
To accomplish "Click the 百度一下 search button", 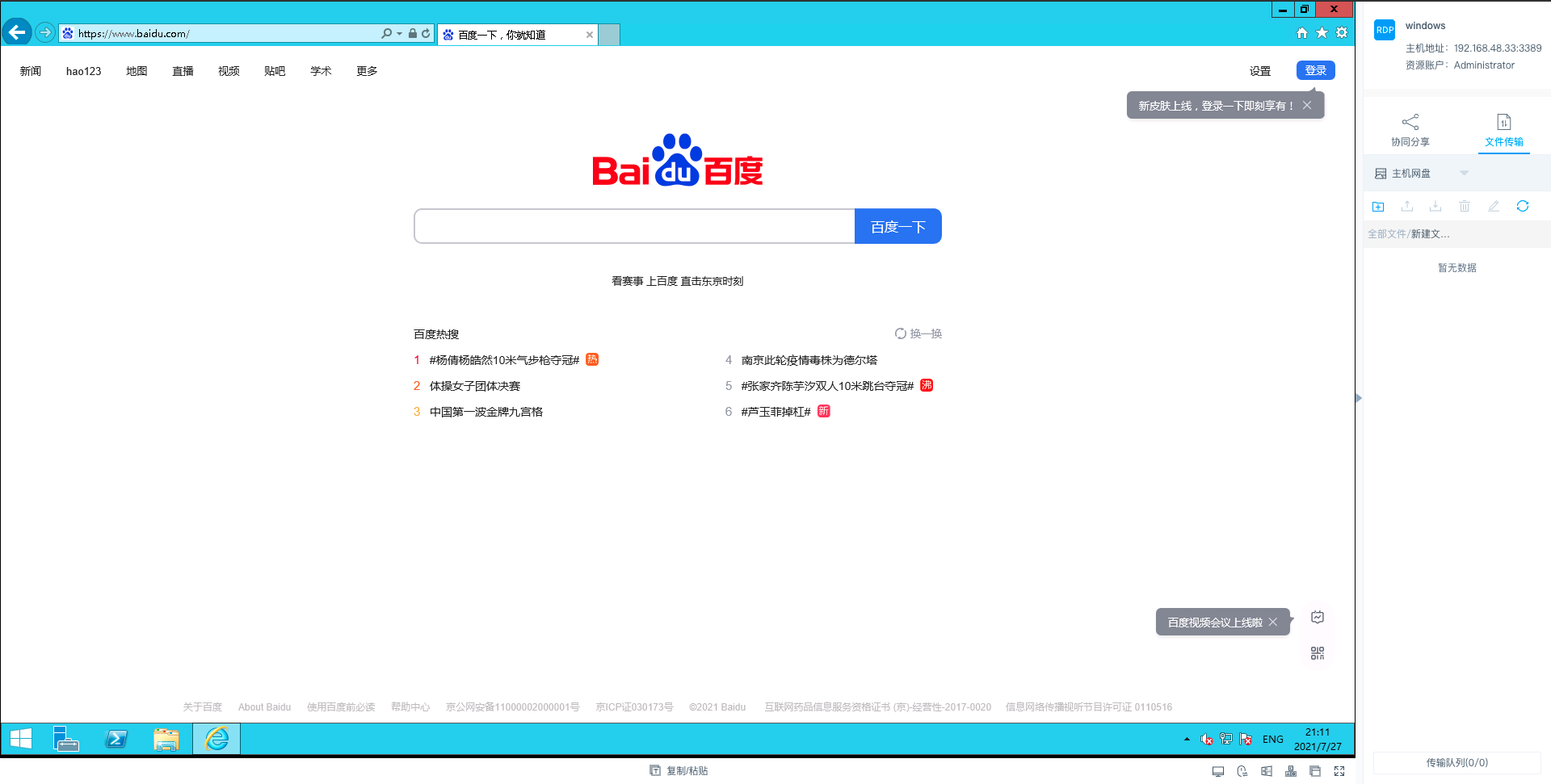I will pyautogui.click(x=897, y=227).
